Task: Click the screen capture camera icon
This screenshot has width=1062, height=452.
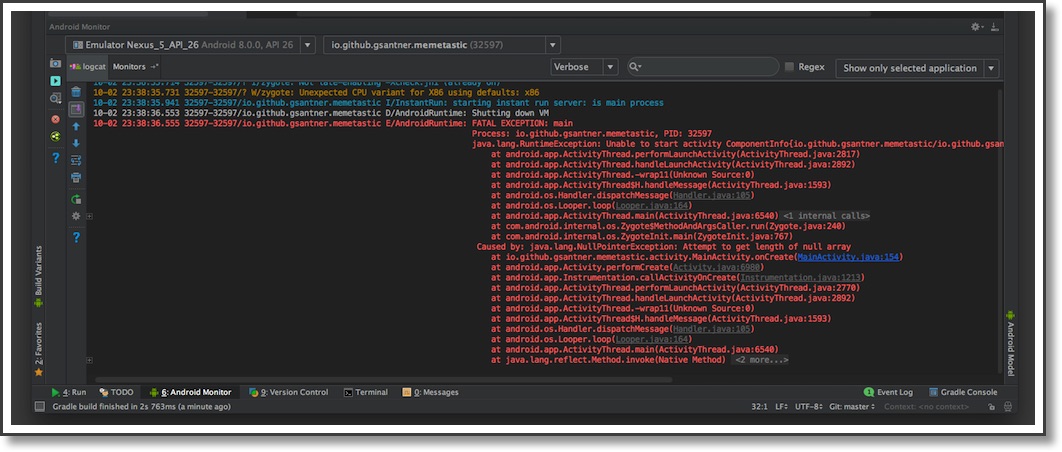Action: (56, 63)
